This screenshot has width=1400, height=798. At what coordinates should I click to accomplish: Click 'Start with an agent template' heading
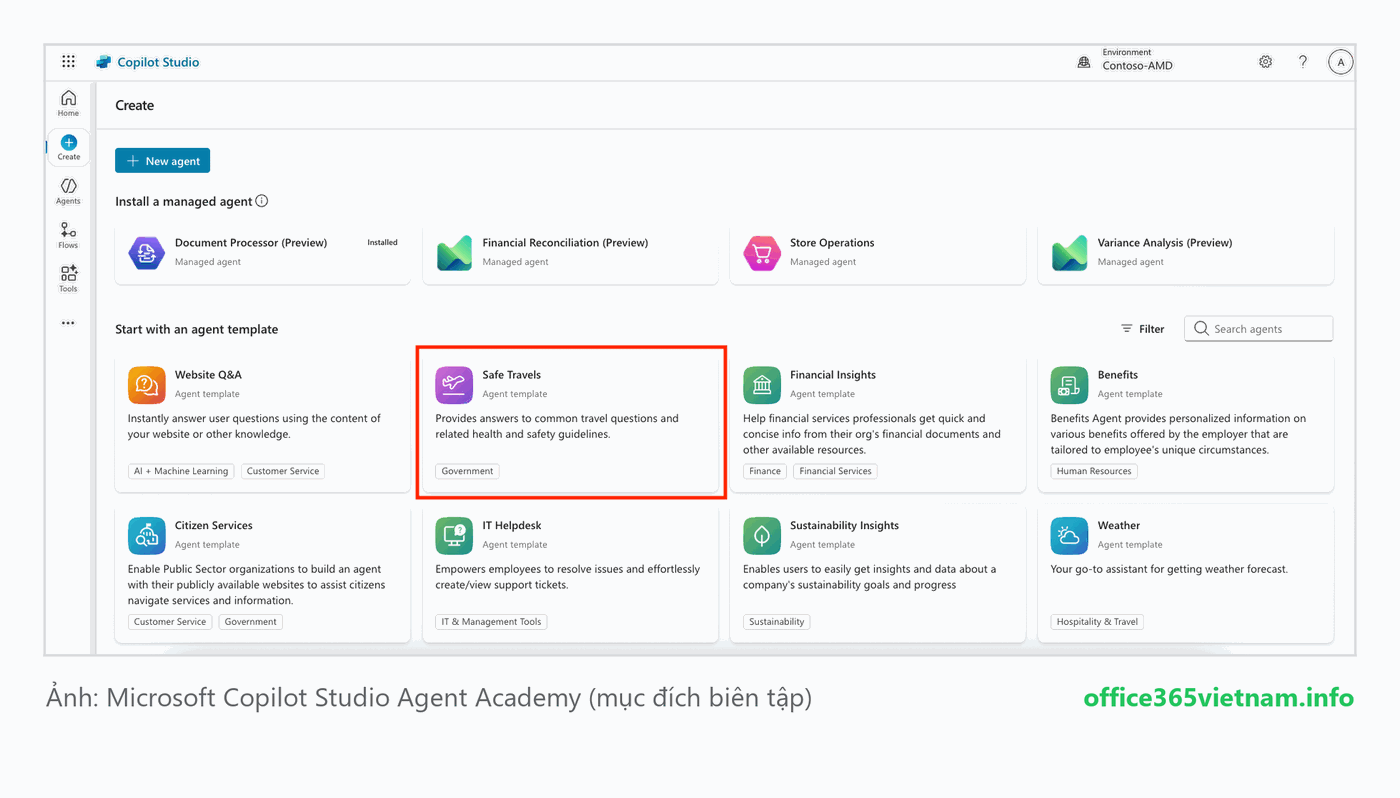click(197, 329)
